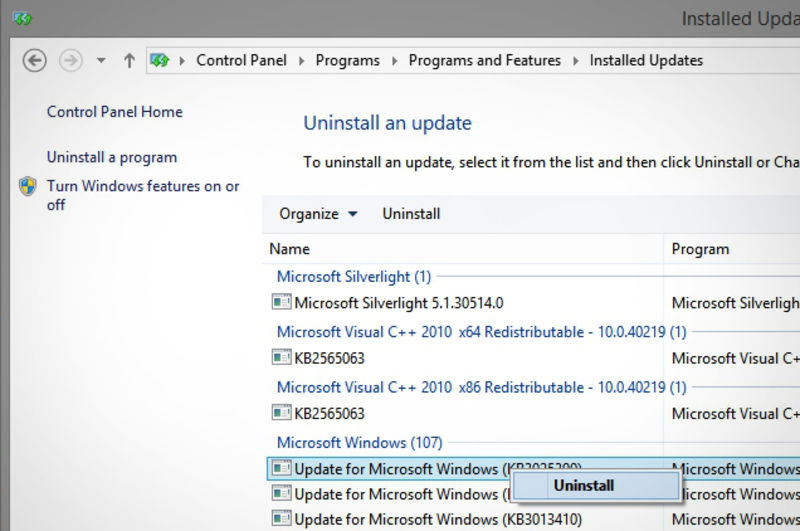Click the Back navigation arrow

point(35,61)
